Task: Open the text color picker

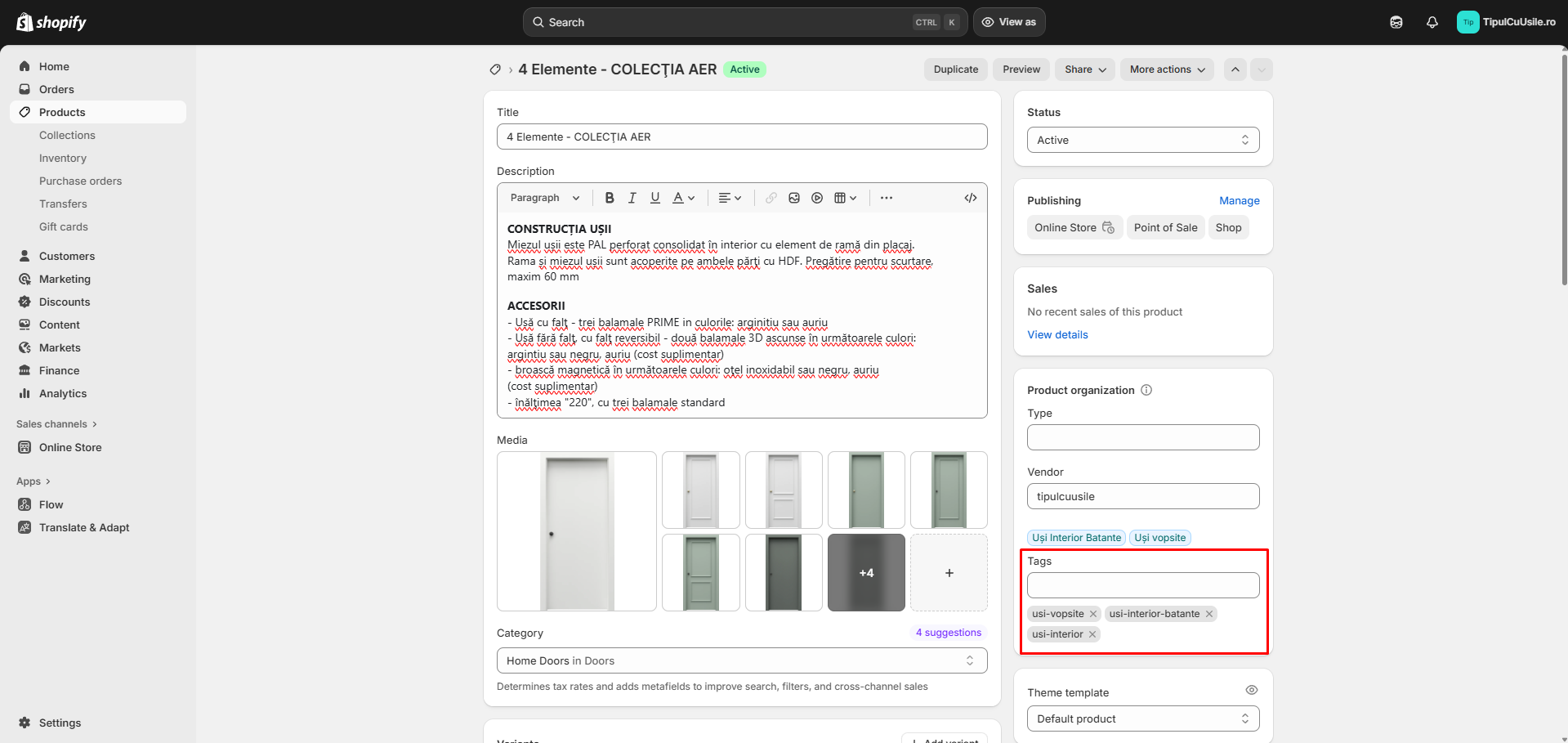Action: click(x=683, y=198)
